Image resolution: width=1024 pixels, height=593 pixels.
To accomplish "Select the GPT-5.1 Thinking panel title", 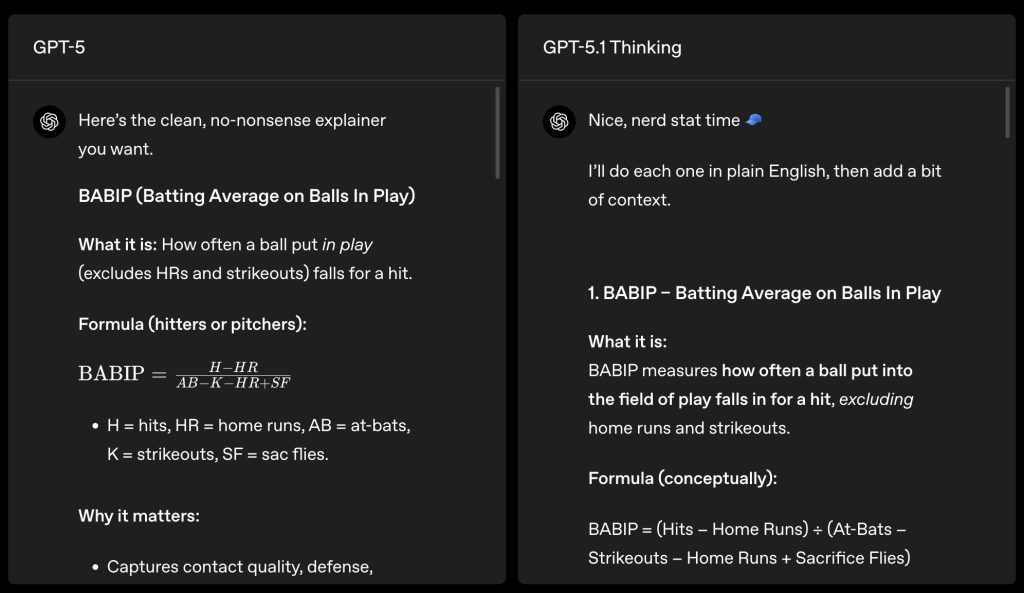I will [x=612, y=47].
